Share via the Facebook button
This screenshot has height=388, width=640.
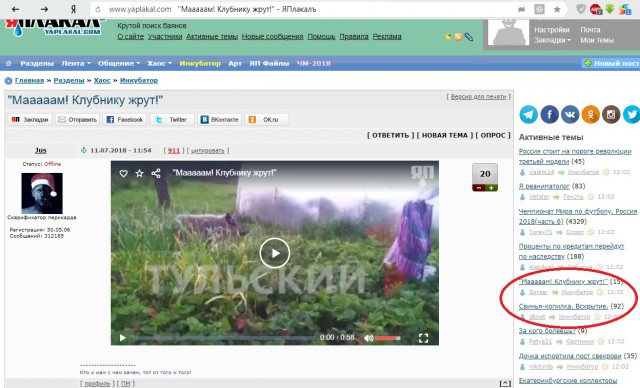[124, 120]
